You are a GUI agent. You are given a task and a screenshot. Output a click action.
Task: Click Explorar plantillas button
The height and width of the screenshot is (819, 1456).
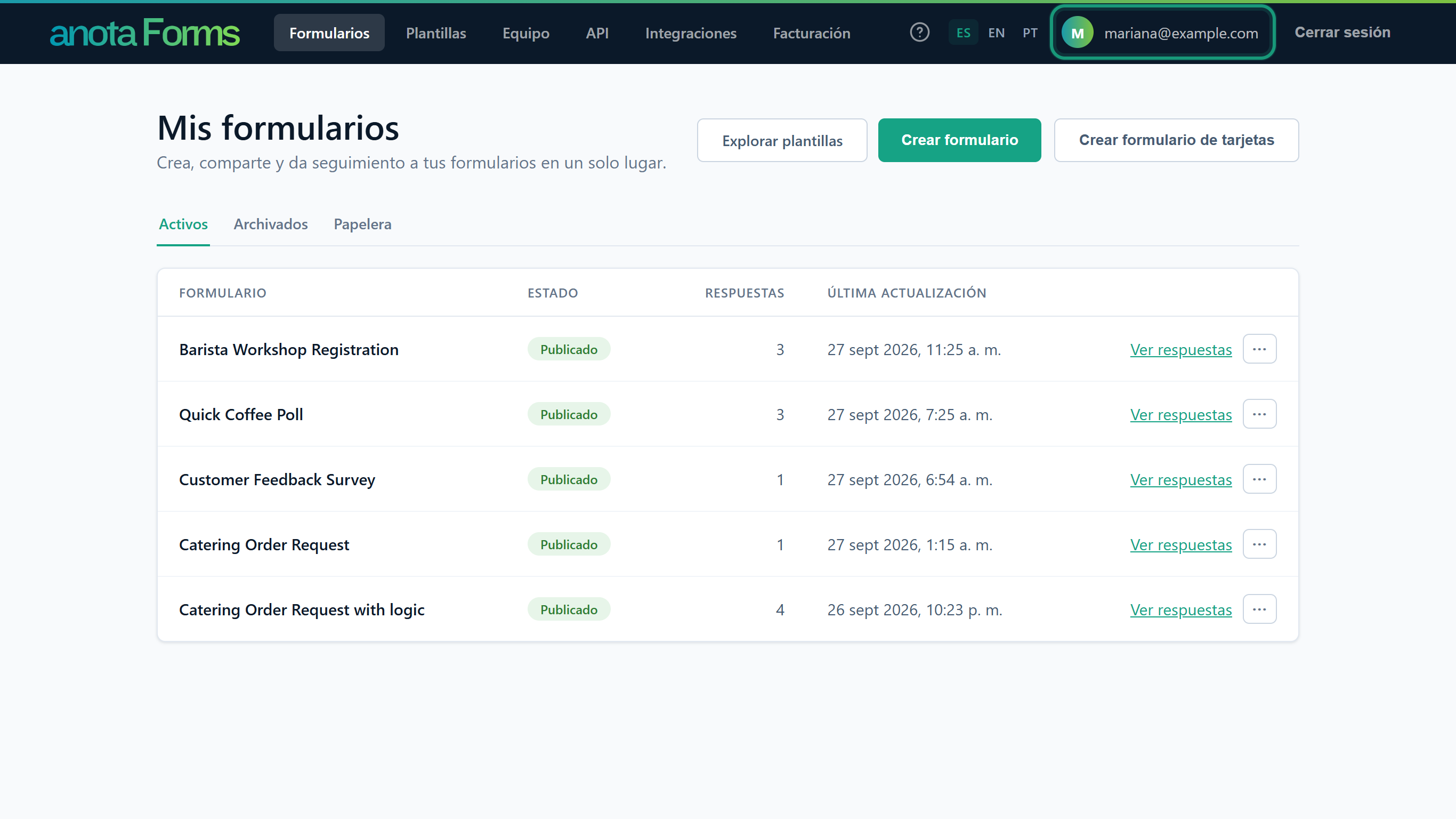[x=782, y=140]
